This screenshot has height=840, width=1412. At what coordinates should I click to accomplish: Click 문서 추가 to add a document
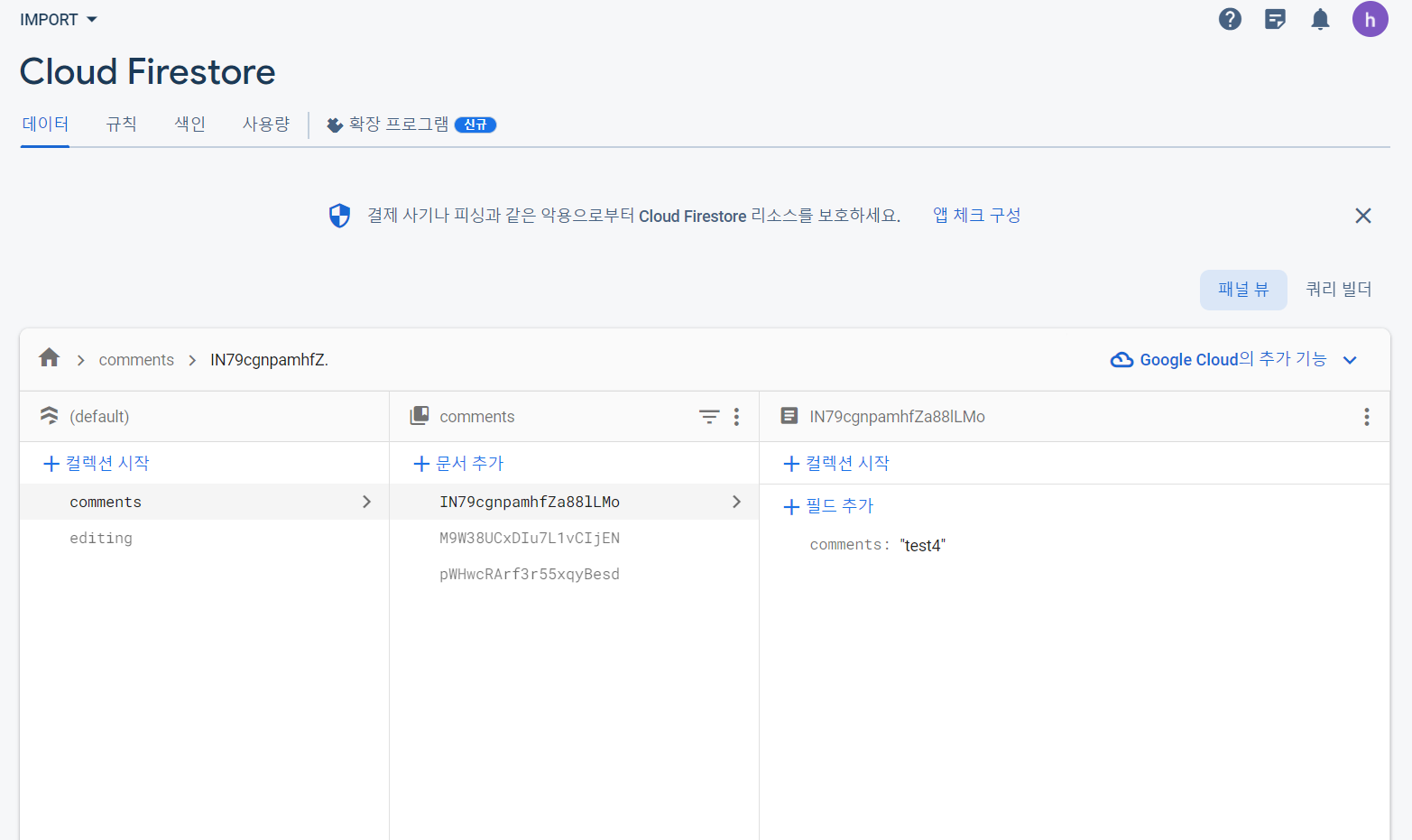point(457,462)
